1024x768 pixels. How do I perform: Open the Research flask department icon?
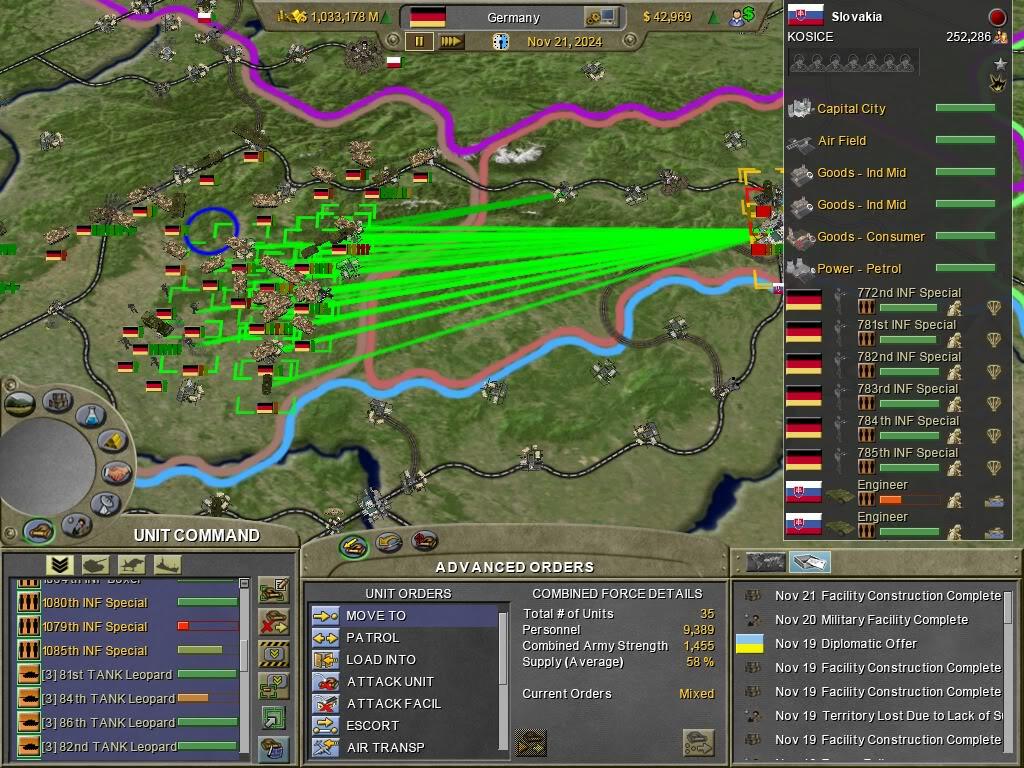click(x=90, y=415)
